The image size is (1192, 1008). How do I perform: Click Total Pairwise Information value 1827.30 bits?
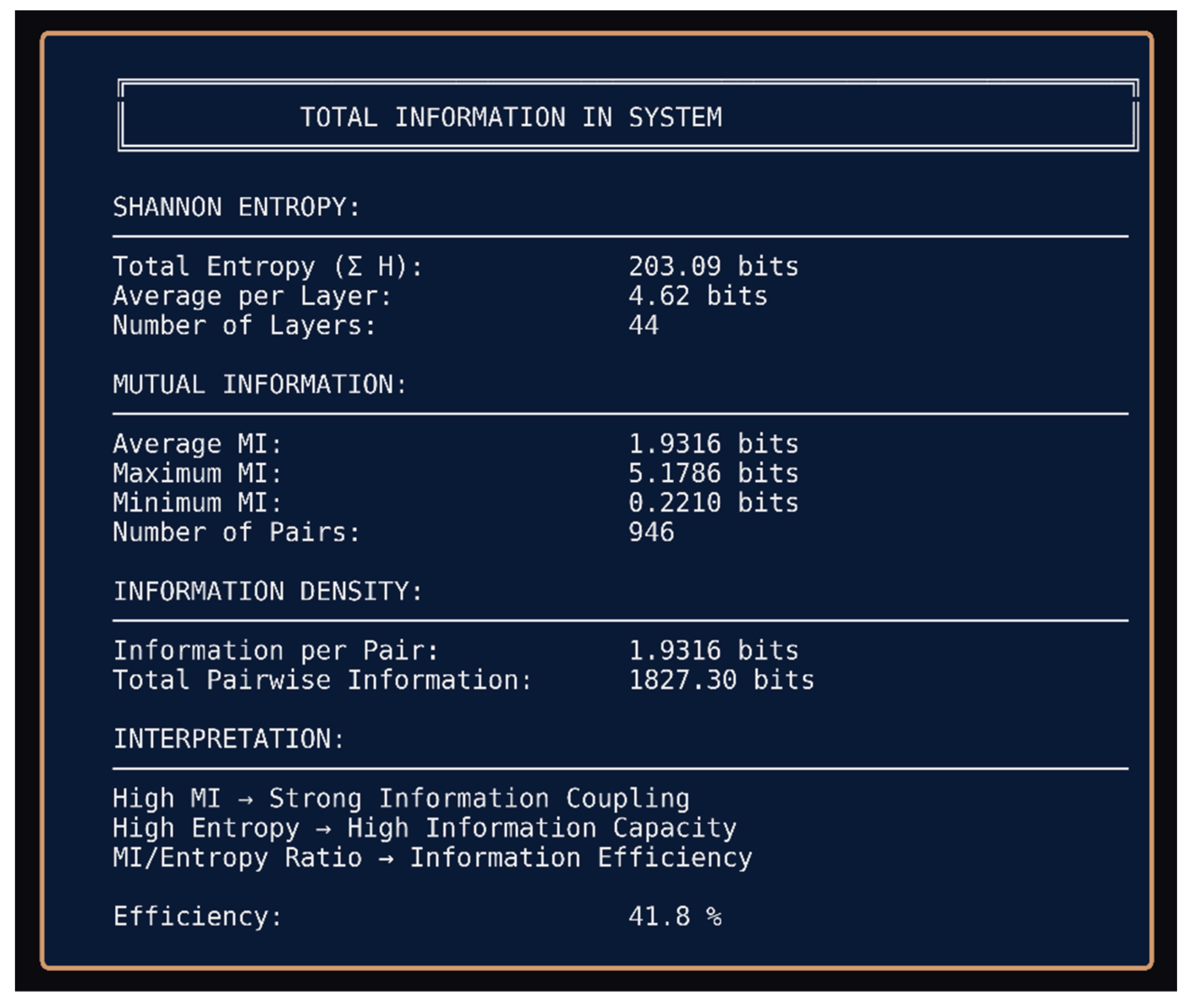(x=721, y=680)
